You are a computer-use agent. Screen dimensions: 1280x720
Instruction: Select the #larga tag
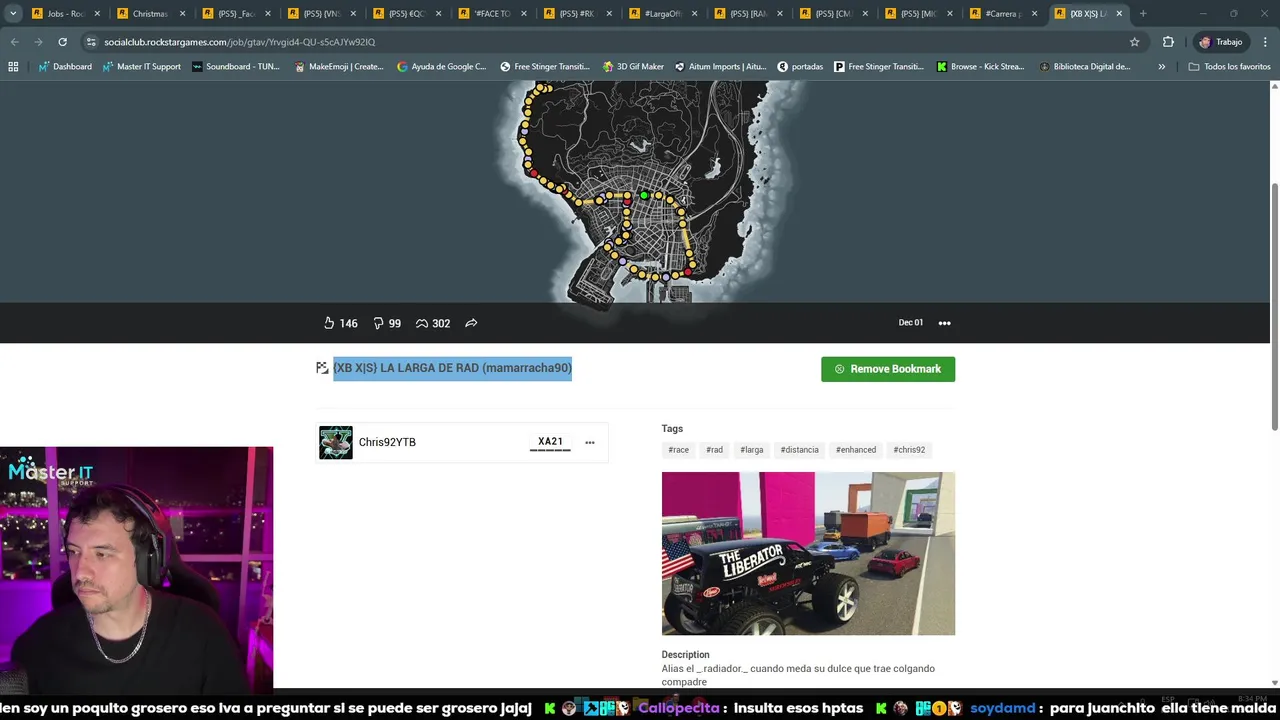(x=752, y=450)
